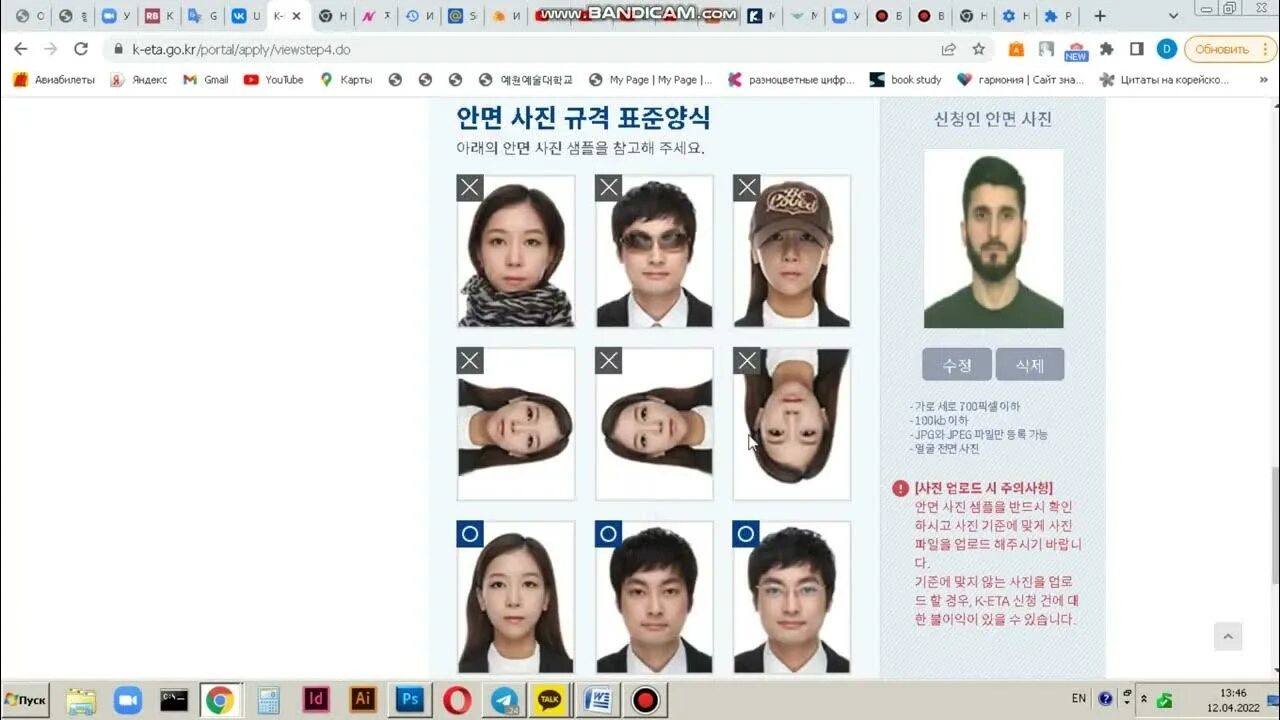Open the system tray help icon
Screen dimensions: 1280x720
click(1106, 699)
